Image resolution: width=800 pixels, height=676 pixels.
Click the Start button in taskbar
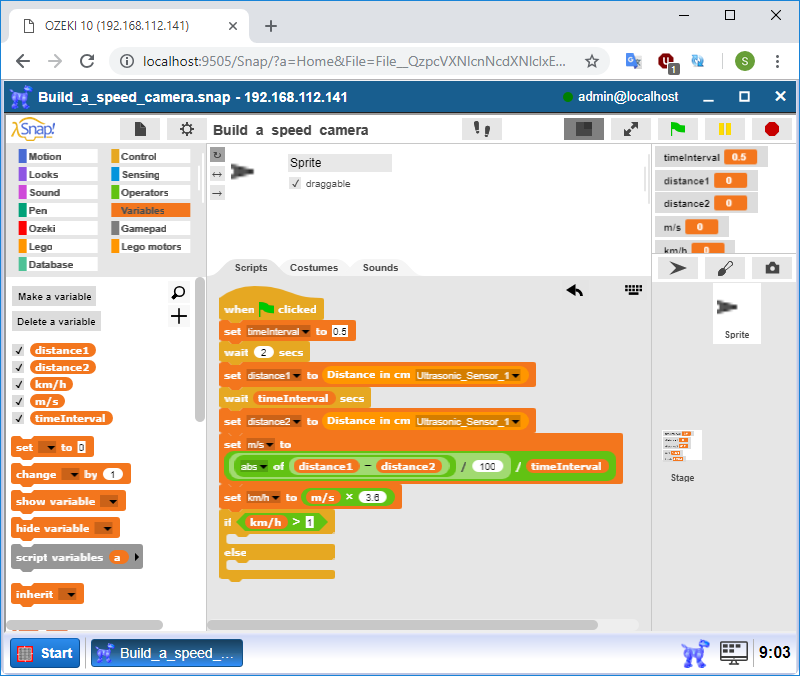point(45,653)
